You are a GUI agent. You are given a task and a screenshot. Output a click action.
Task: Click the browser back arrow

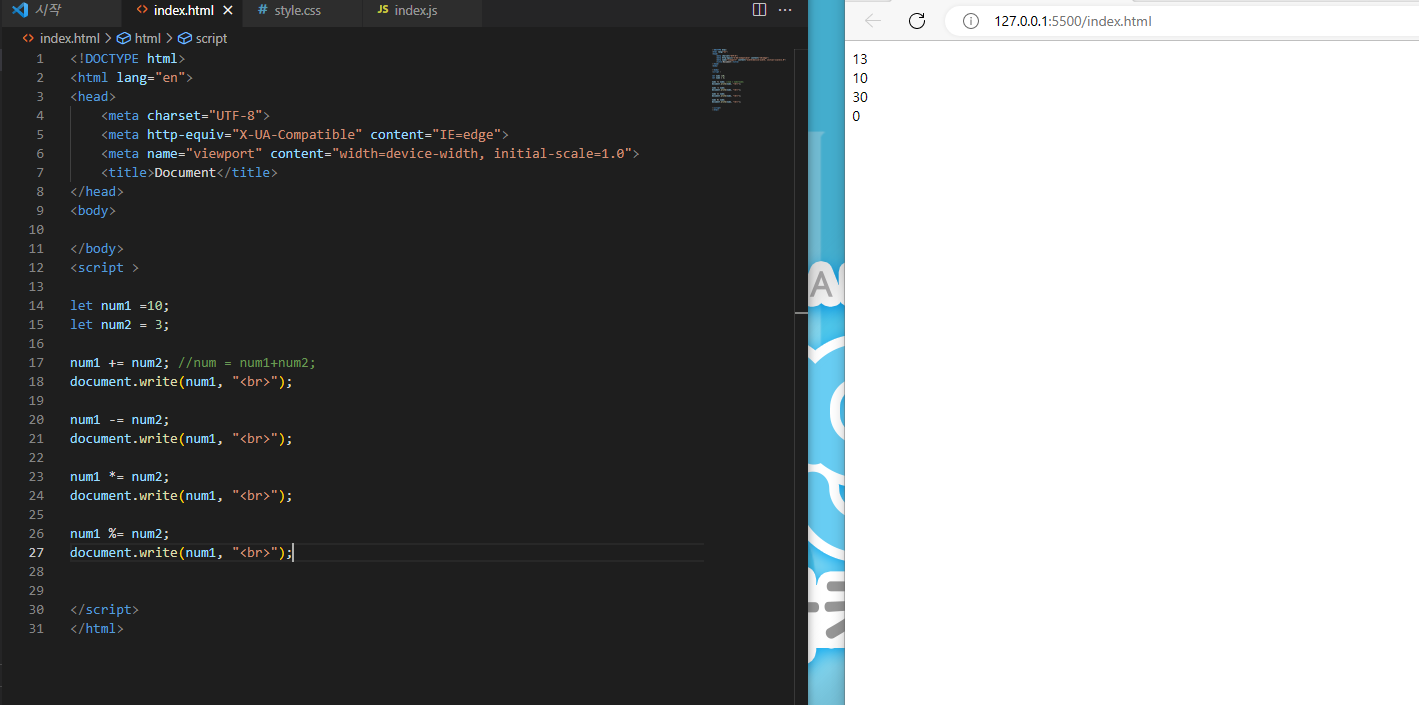873,21
